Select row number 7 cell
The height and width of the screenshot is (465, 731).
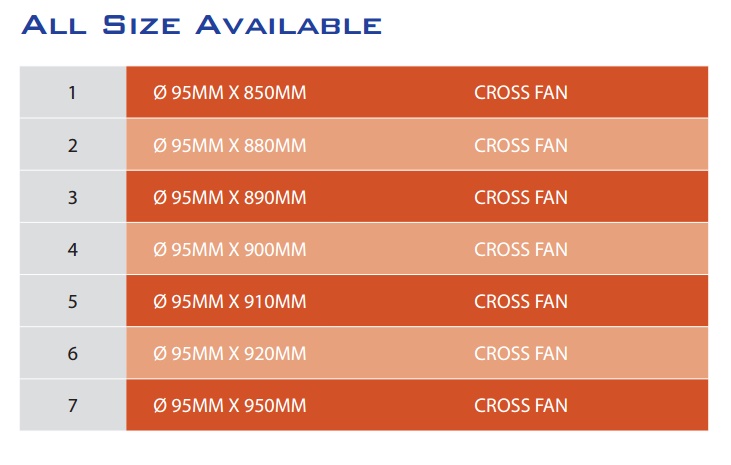[x=73, y=405]
